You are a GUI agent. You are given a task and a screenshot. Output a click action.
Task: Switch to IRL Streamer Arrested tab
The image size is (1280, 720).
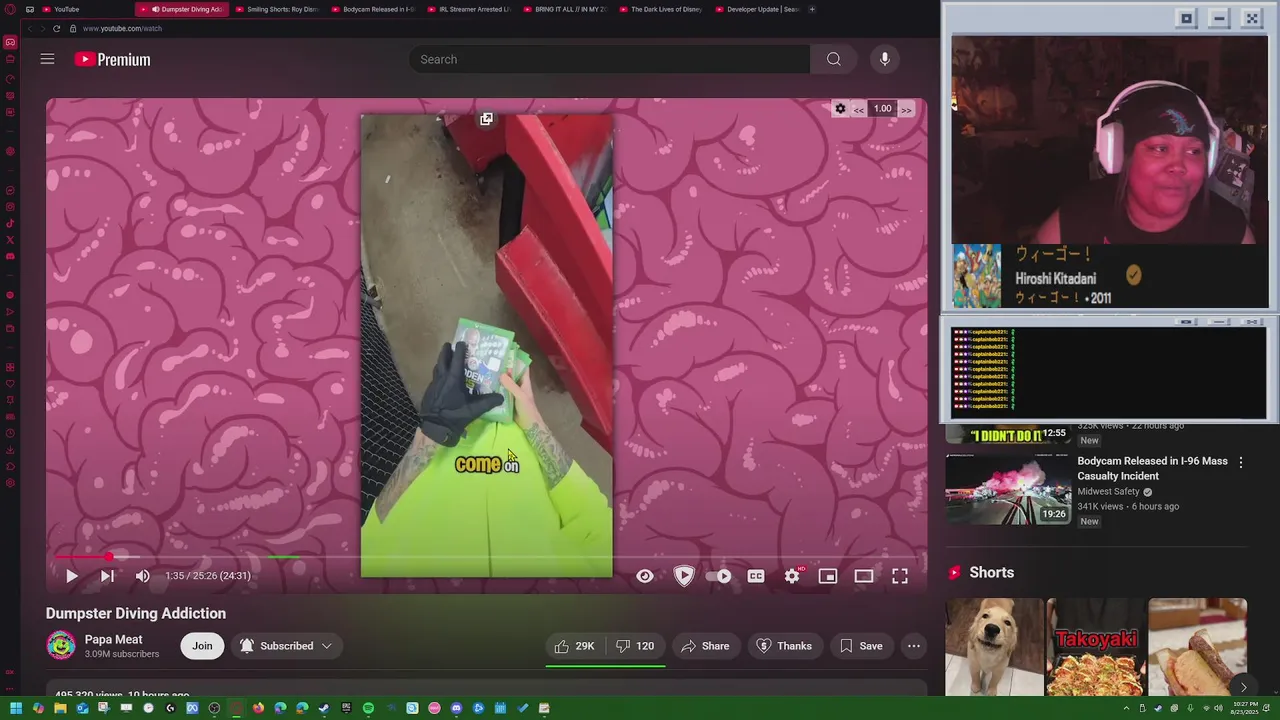470,9
